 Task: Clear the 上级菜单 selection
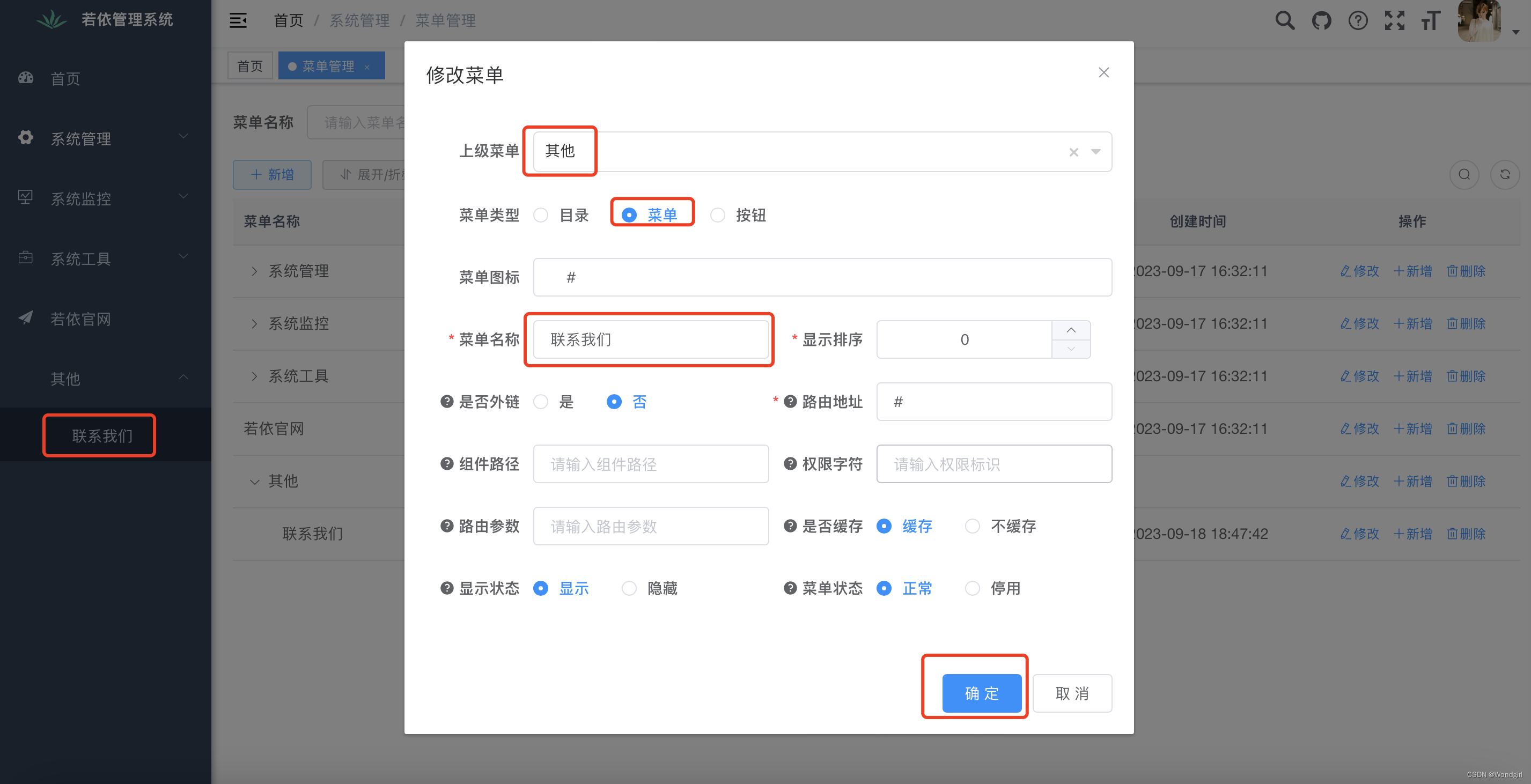click(1073, 152)
